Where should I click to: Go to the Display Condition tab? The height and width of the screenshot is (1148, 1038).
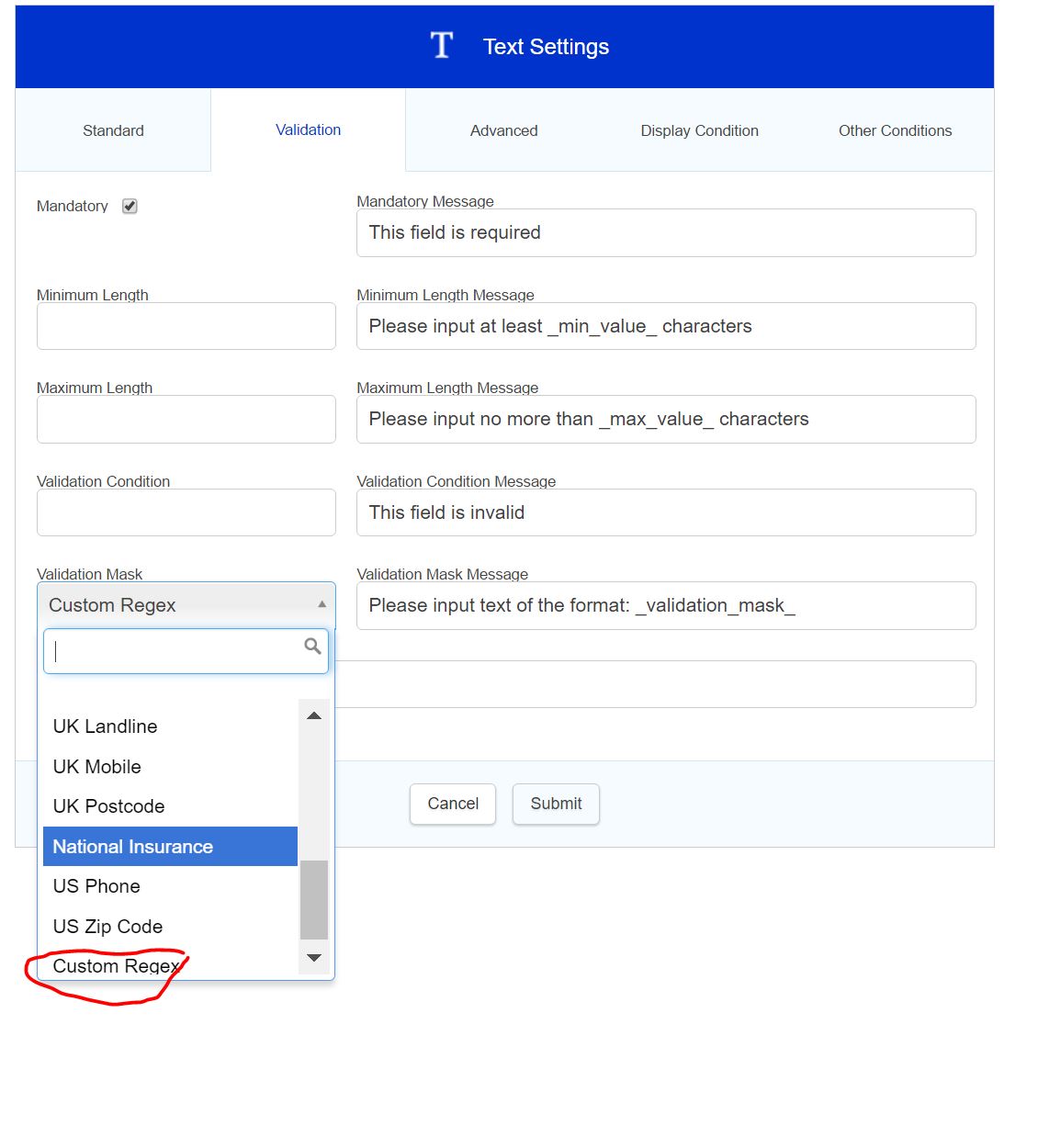click(x=699, y=130)
